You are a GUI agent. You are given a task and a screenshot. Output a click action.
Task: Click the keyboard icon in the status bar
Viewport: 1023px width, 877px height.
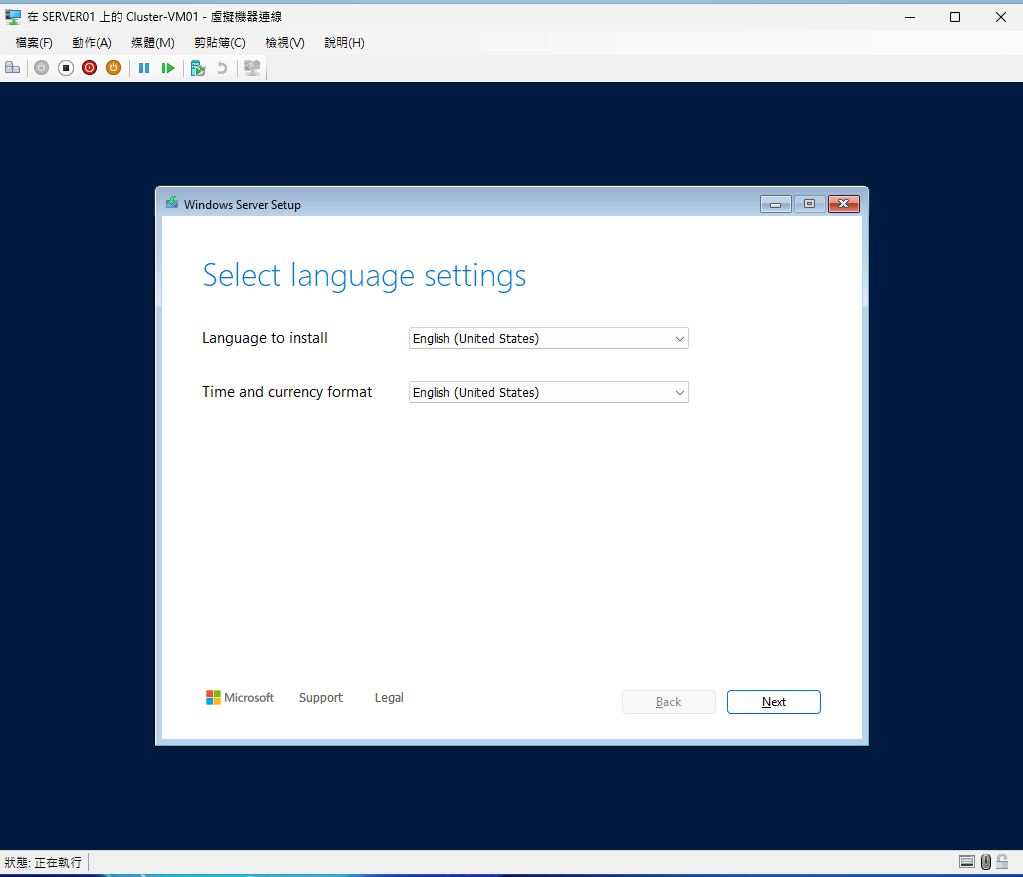(x=967, y=862)
